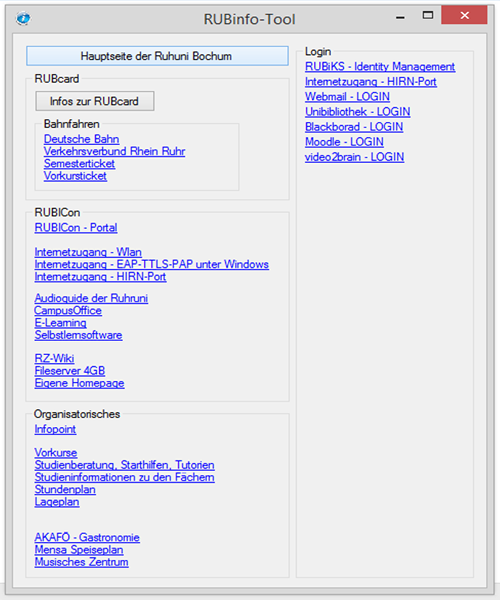The height and width of the screenshot is (600, 500).
Task: Open the Vorkurse link
Action: (x=56, y=453)
